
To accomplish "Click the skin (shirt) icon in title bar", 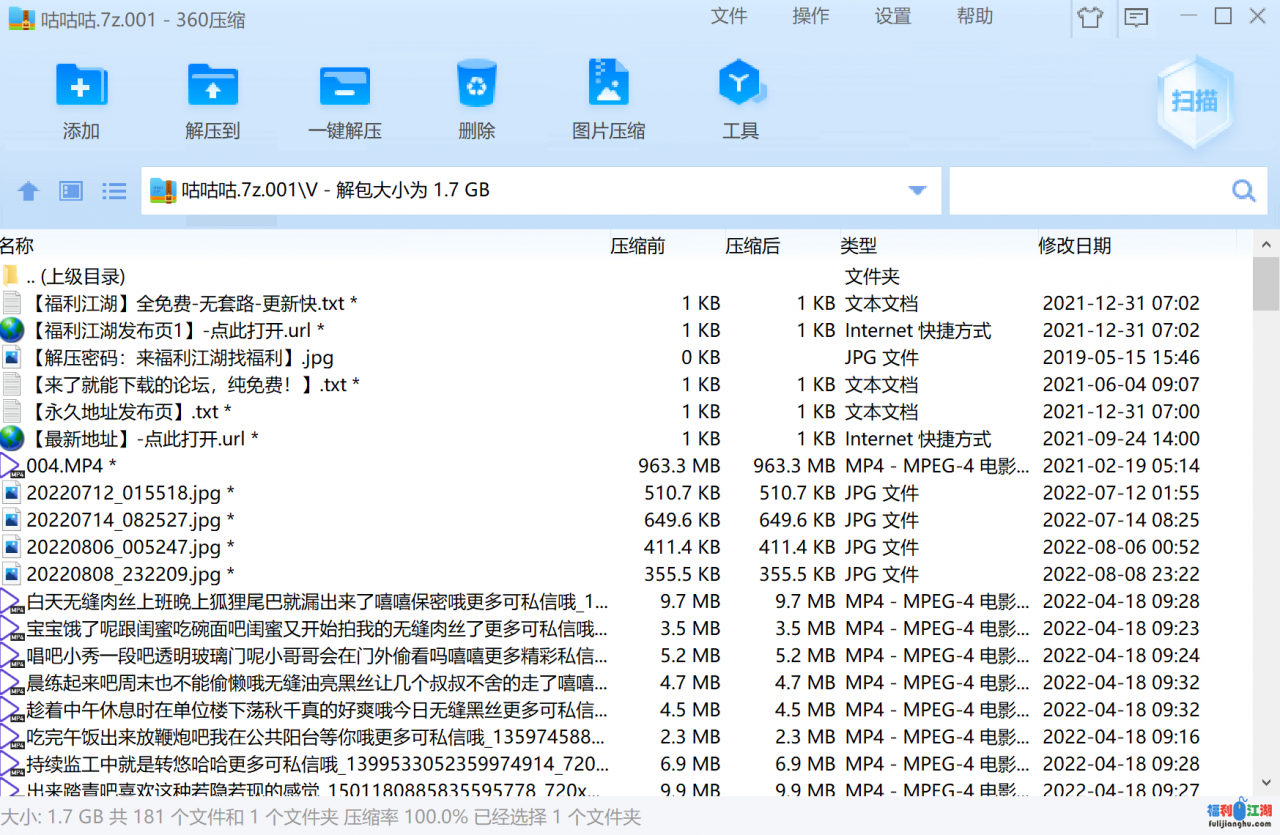I will click(x=1090, y=17).
